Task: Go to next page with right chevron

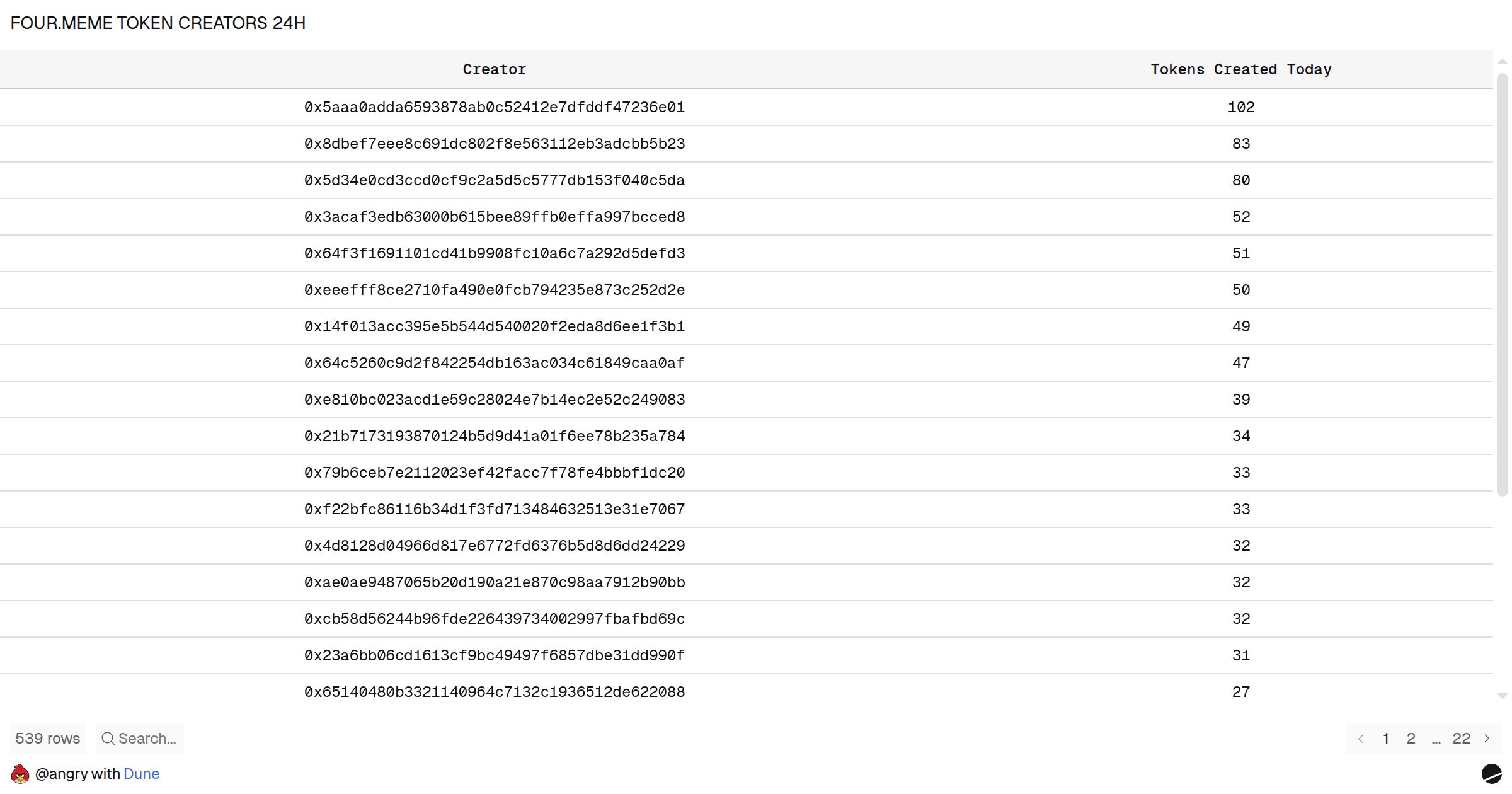Action: click(x=1487, y=739)
